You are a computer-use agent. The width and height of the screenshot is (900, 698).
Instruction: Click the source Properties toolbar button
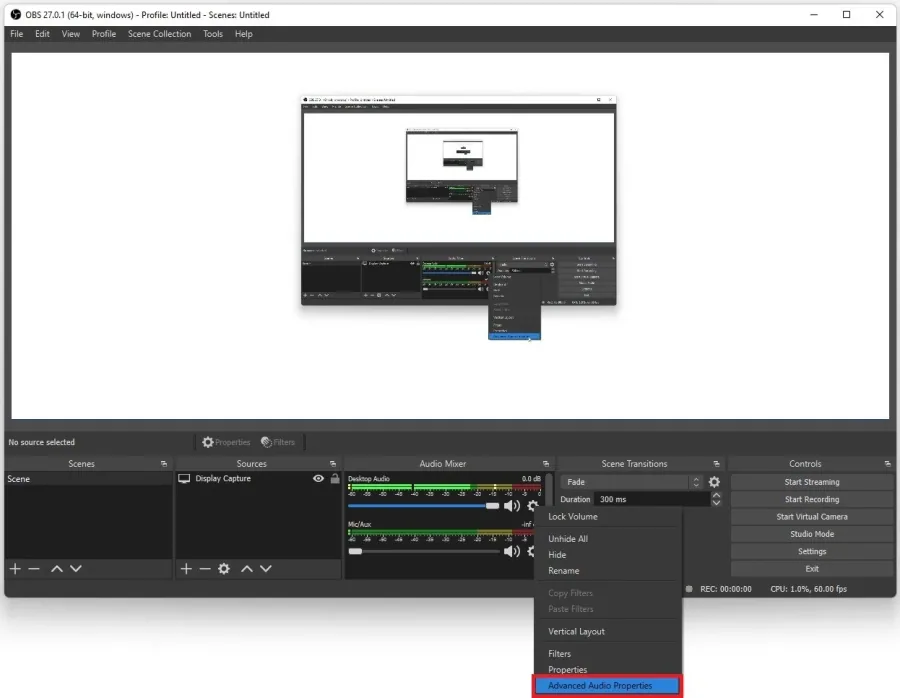point(226,442)
